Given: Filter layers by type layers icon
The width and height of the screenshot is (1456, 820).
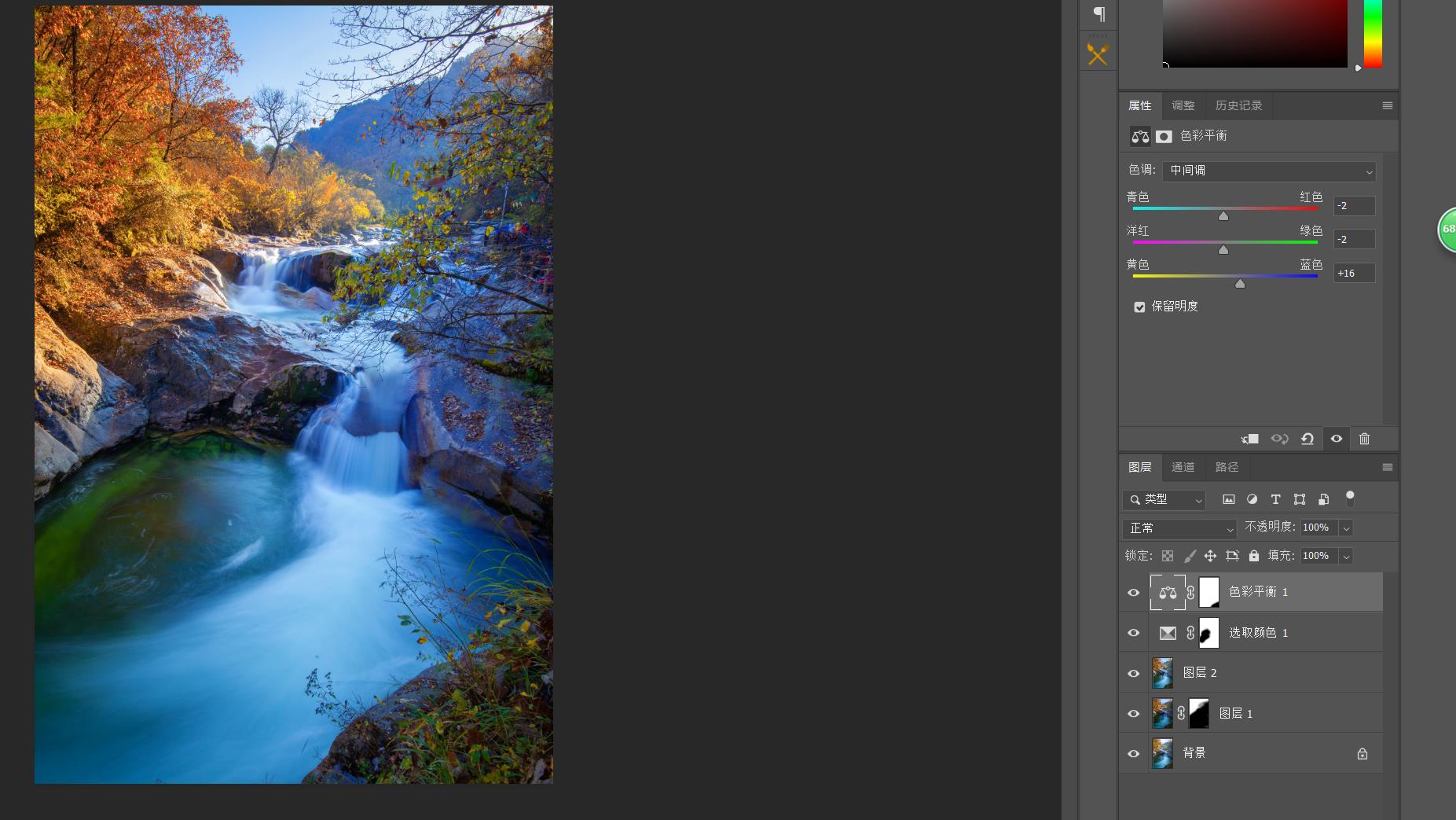Looking at the screenshot, I should (x=1276, y=499).
